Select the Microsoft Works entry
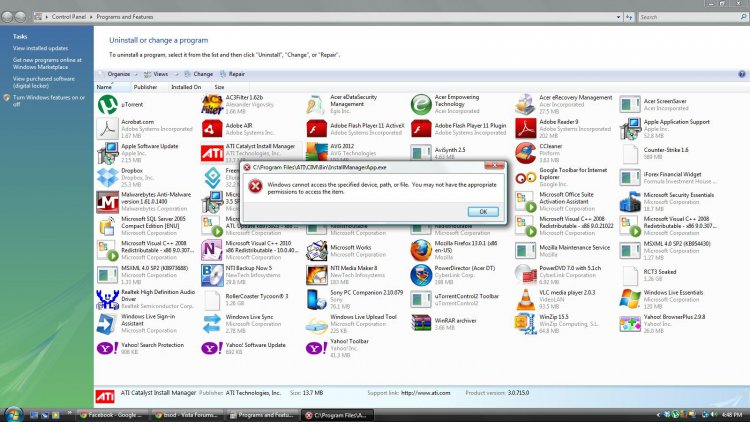The width and height of the screenshot is (750, 422). (x=355, y=251)
